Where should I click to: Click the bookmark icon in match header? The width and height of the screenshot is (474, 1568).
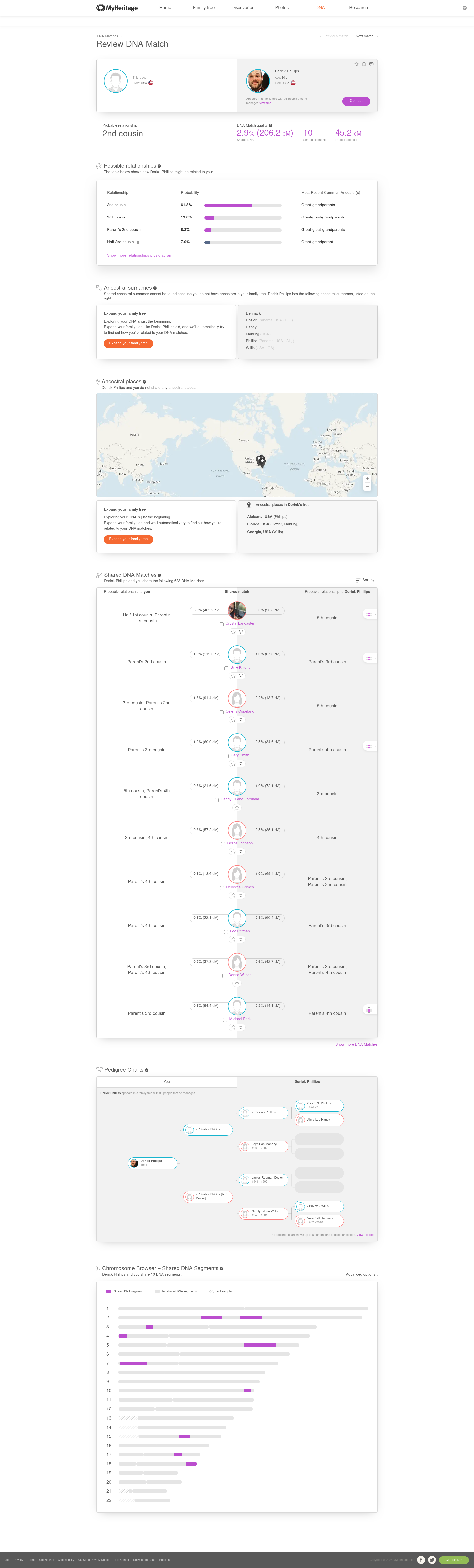(364, 64)
